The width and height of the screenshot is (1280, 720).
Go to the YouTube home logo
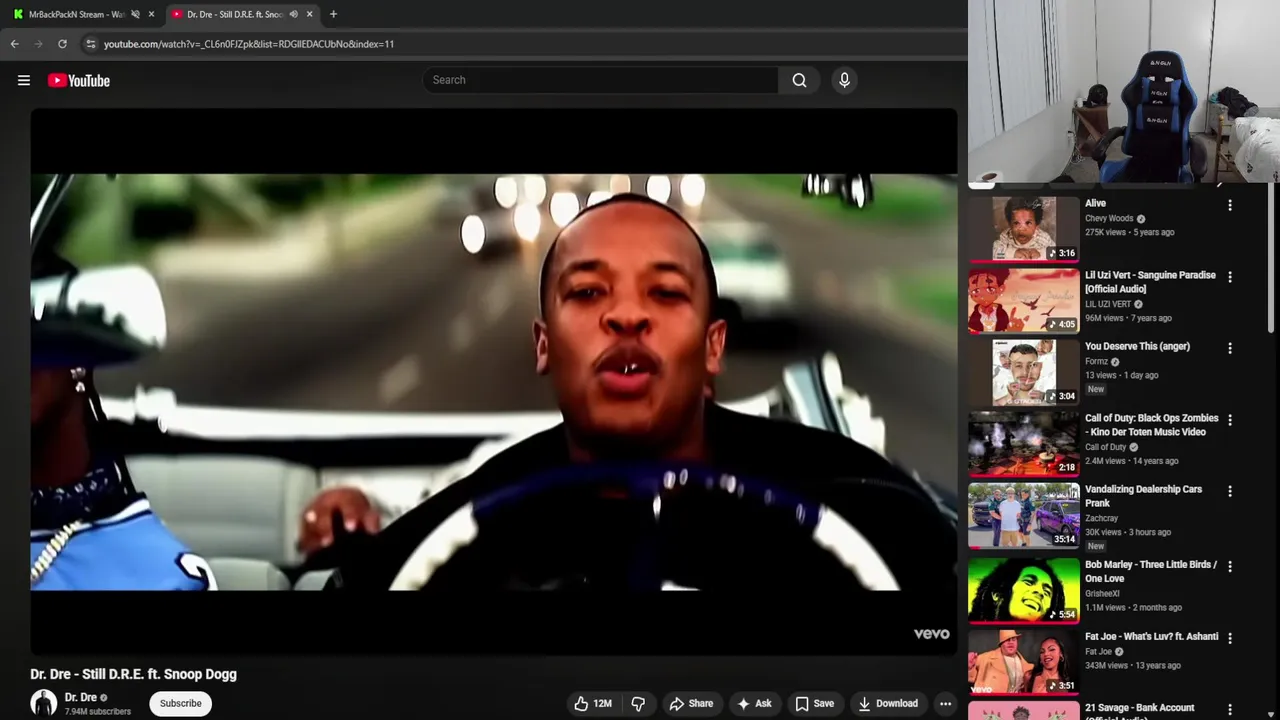[x=79, y=80]
